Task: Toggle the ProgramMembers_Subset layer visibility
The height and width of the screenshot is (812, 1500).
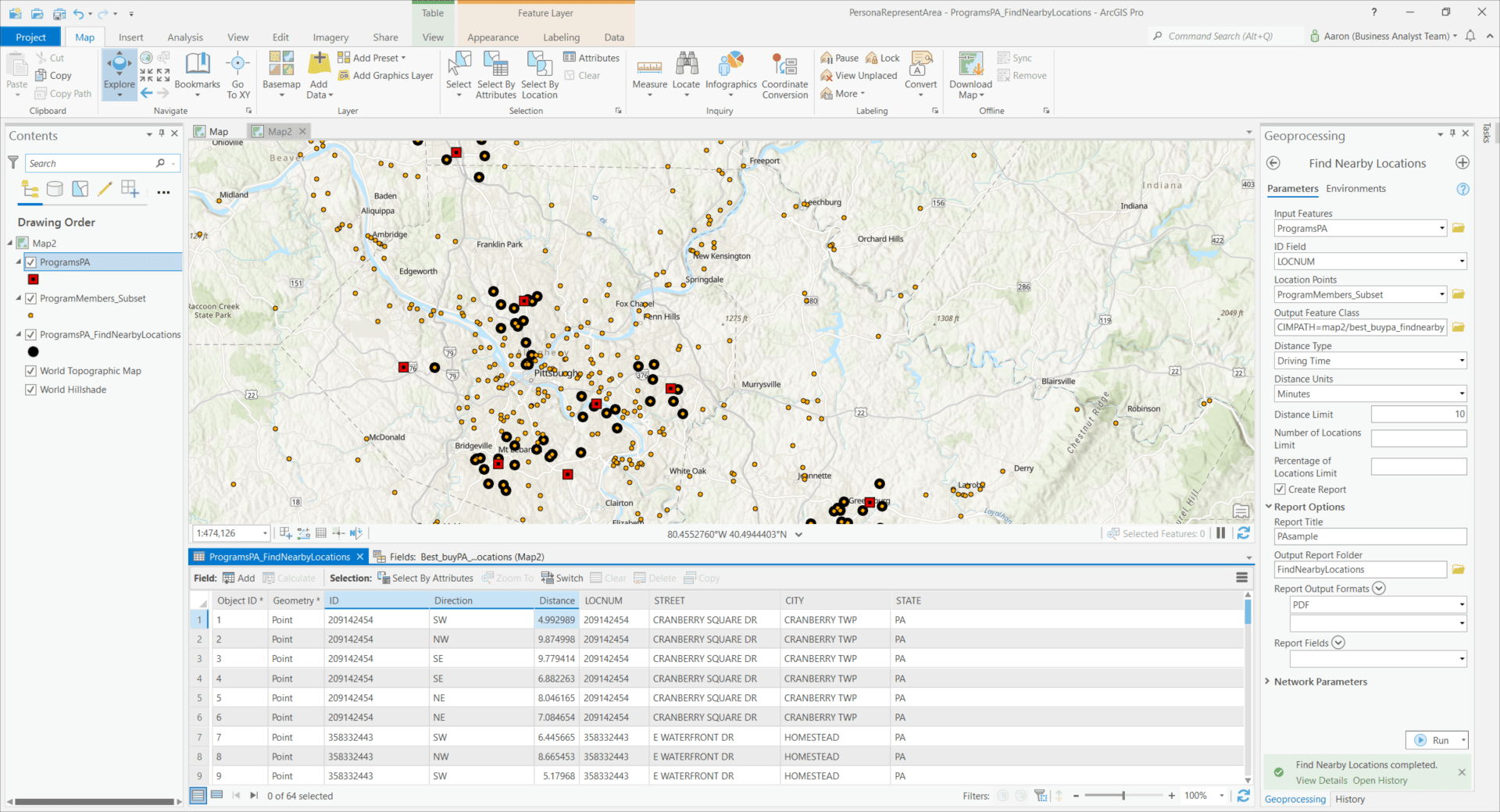Action: pos(30,297)
